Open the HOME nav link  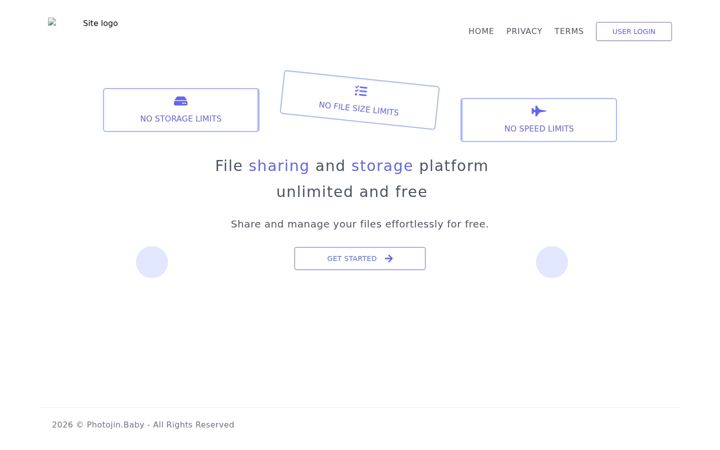[x=481, y=31]
